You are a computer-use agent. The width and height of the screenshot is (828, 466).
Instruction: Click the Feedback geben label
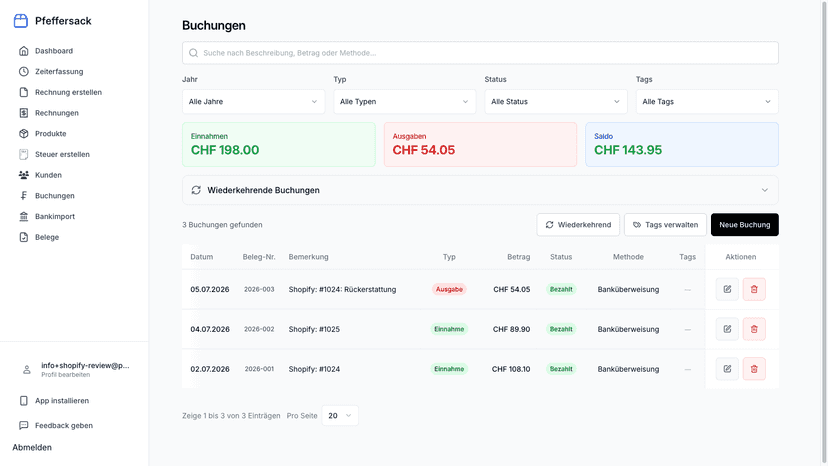point(64,425)
